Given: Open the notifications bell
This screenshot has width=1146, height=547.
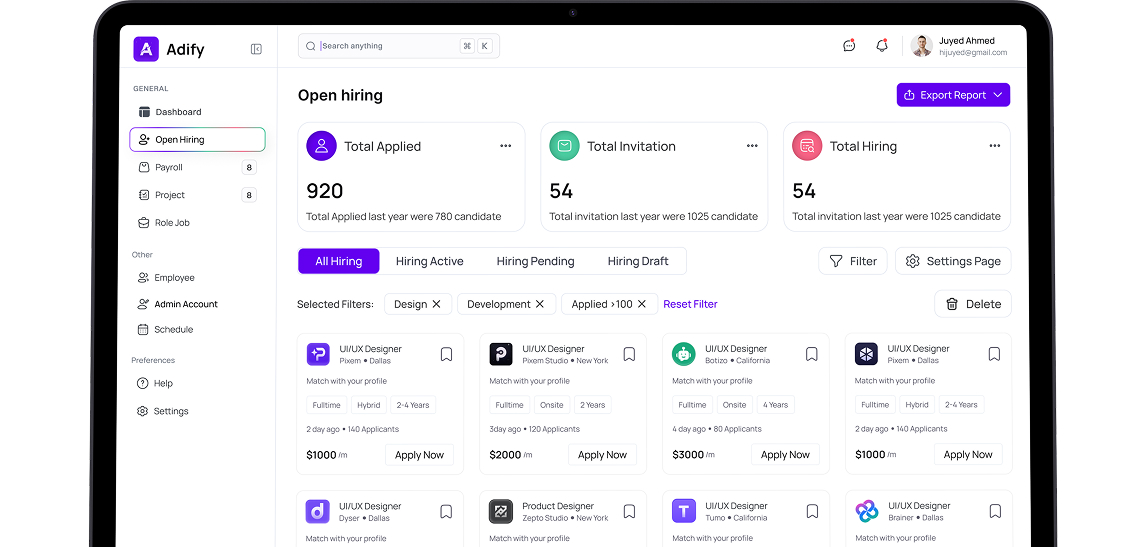Looking at the screenshot, I should coord(882,45).
